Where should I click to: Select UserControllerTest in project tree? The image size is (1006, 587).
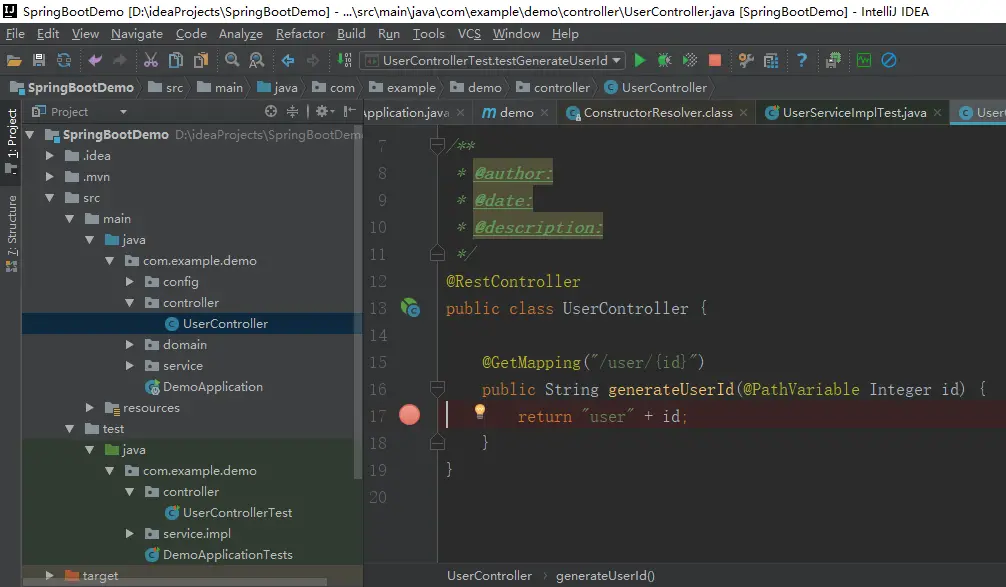point(237,513)
